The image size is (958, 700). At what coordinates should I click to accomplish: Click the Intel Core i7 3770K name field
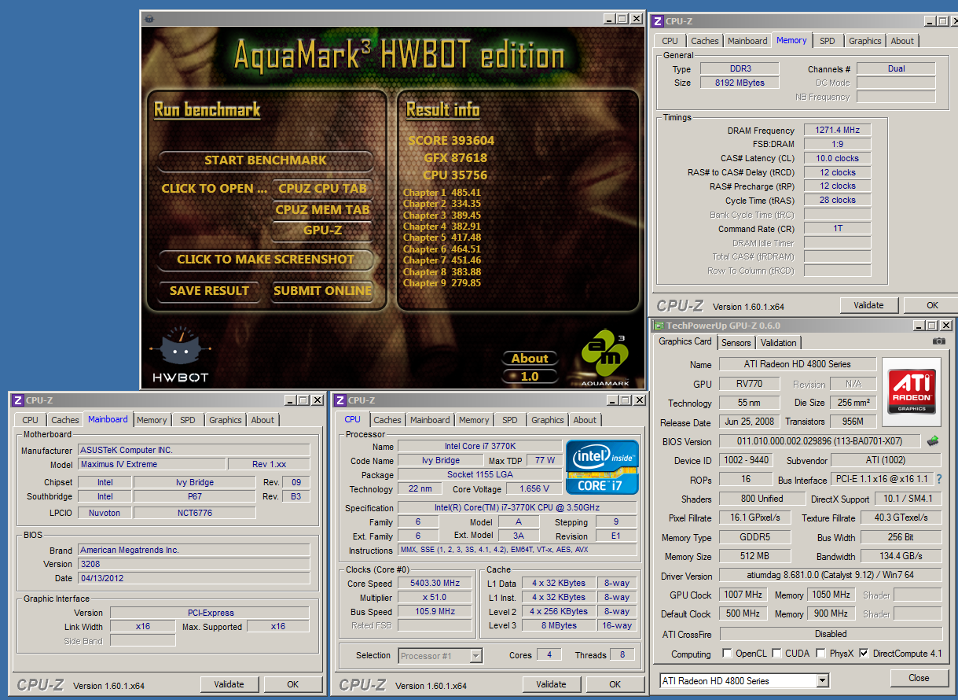click(x=480, y=446)
